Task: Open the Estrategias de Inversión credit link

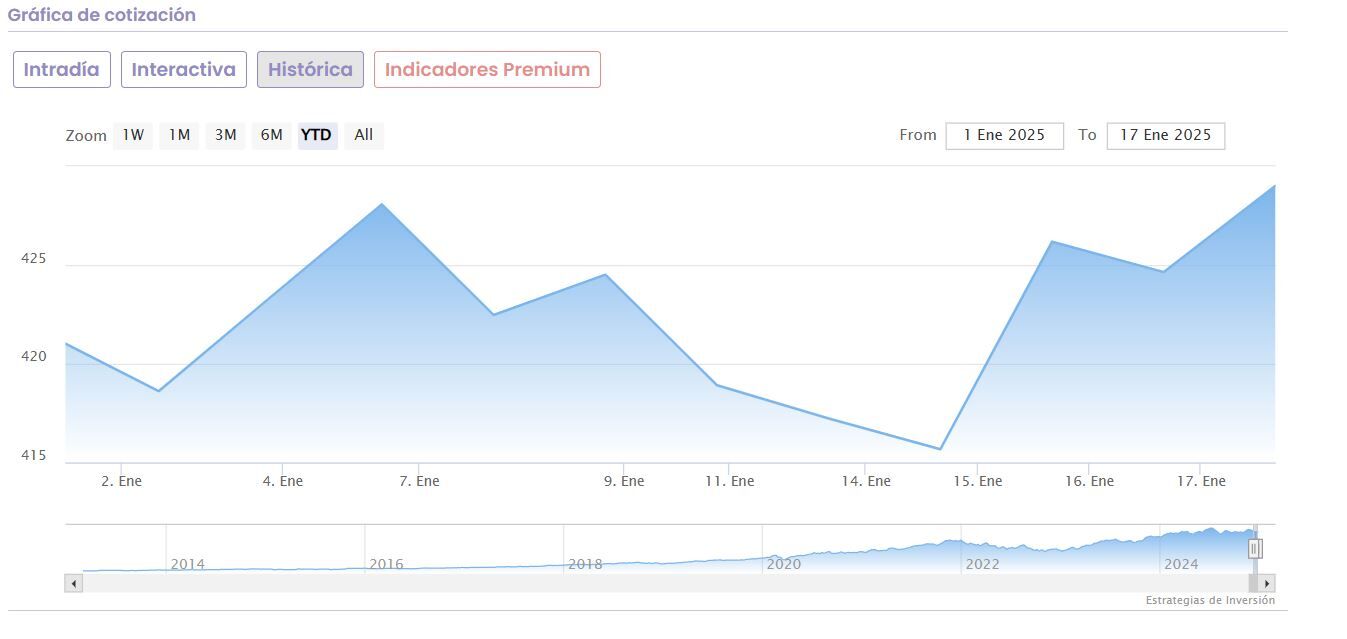Action: (x=1210, y=601)
